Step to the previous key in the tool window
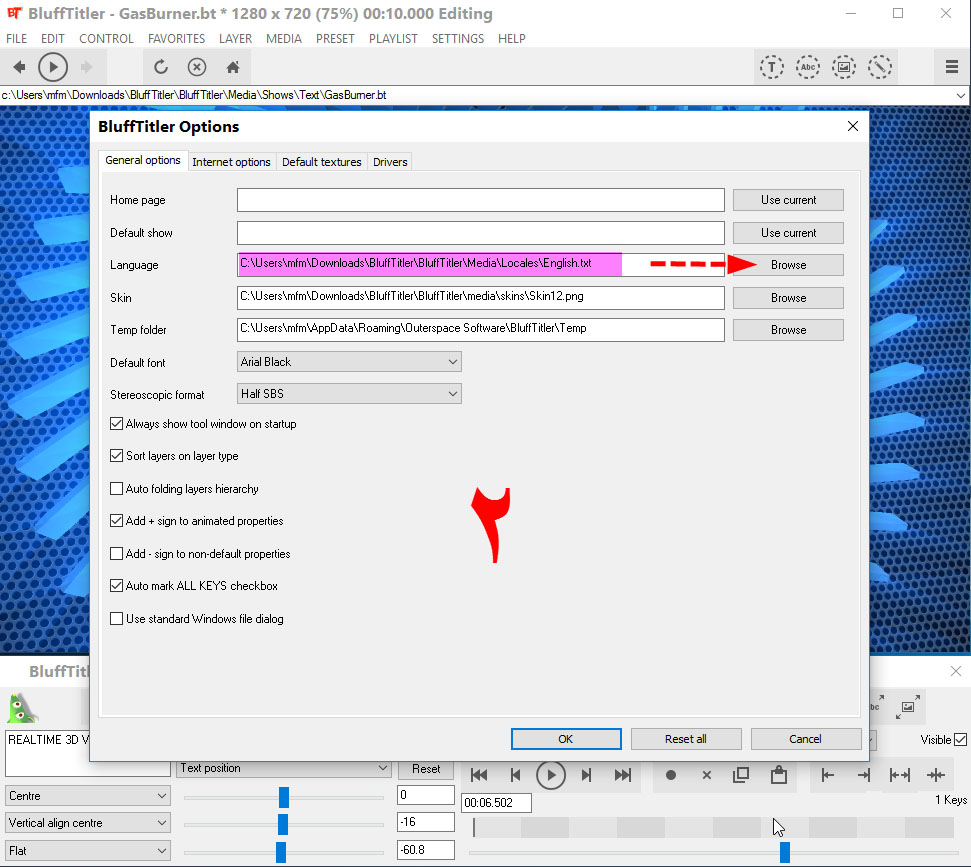Viewport: 971px width, 867px height. 515,775
